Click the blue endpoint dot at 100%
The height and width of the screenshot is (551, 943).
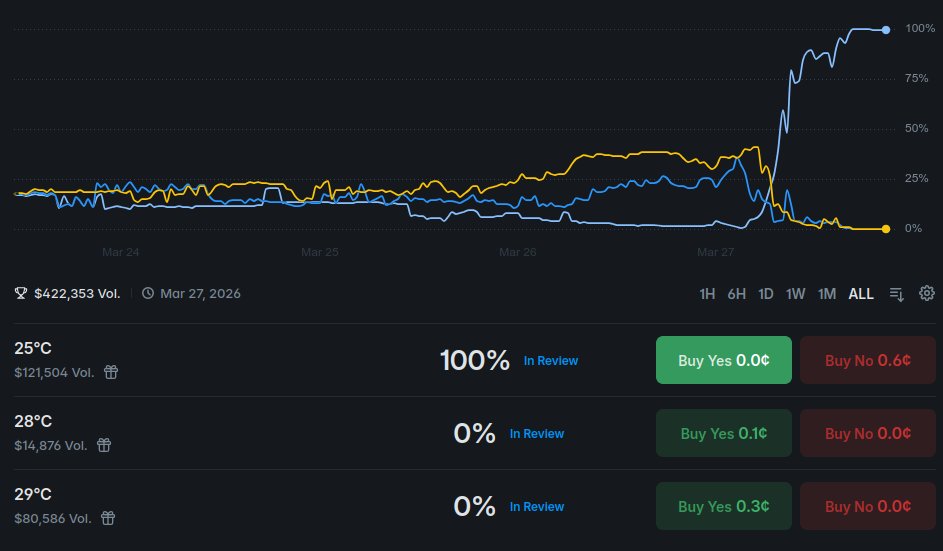tap(886, 30)
